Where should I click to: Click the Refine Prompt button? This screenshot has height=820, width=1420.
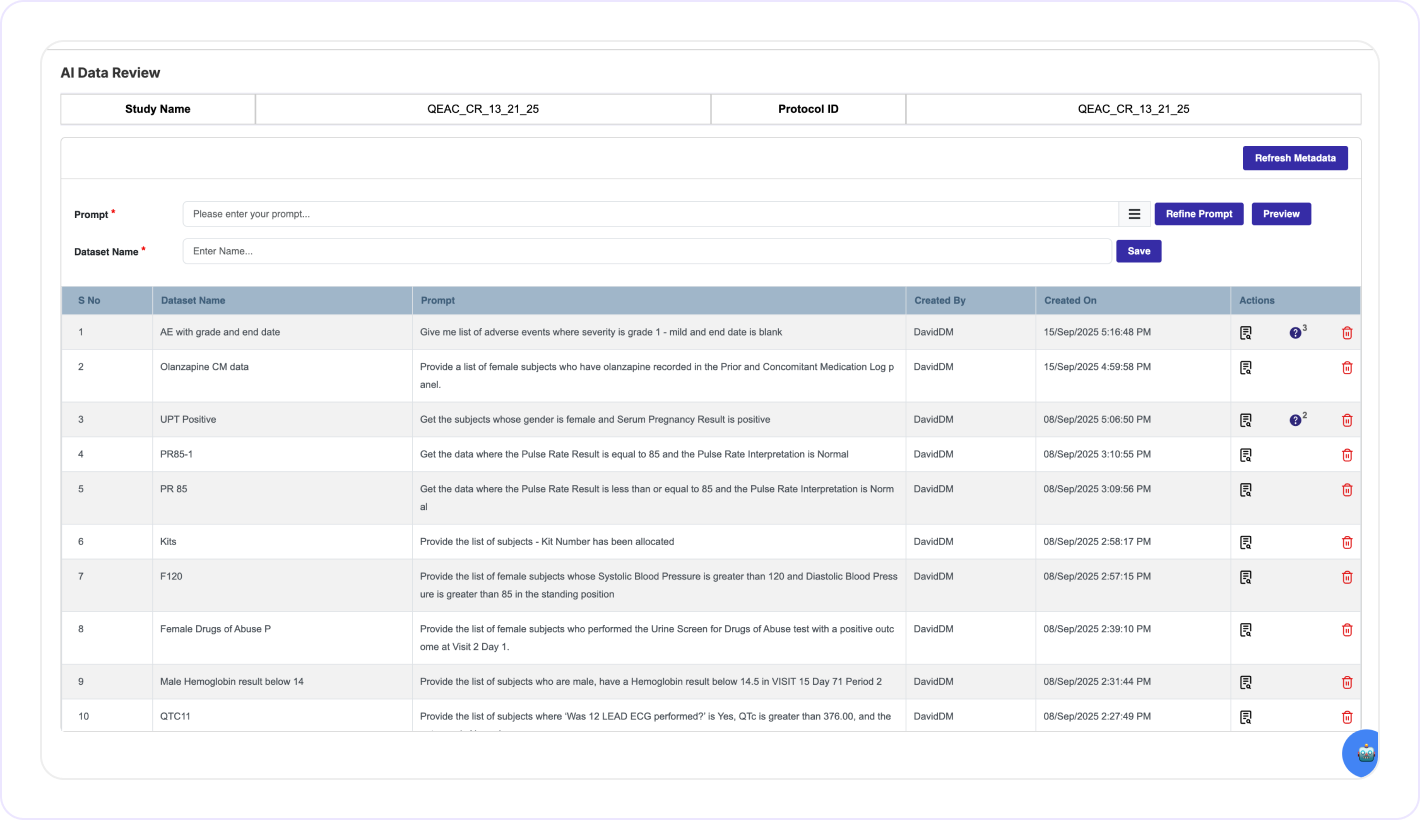tap(1198, 213)
